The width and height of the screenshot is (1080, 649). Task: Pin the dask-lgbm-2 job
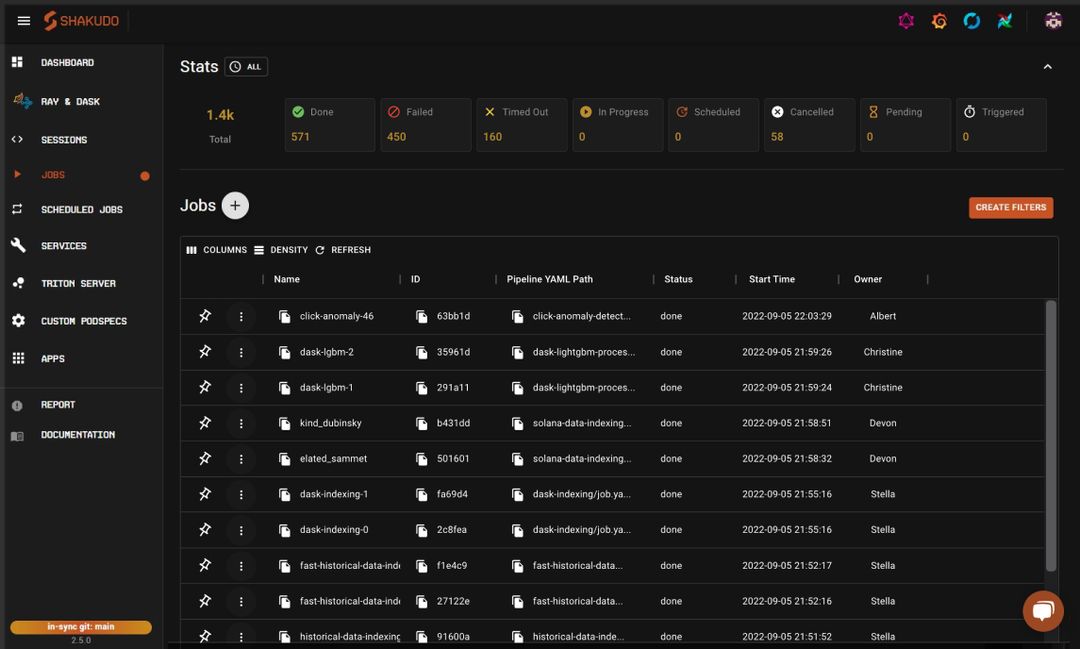pyautogui.click(x=205, y=351)
